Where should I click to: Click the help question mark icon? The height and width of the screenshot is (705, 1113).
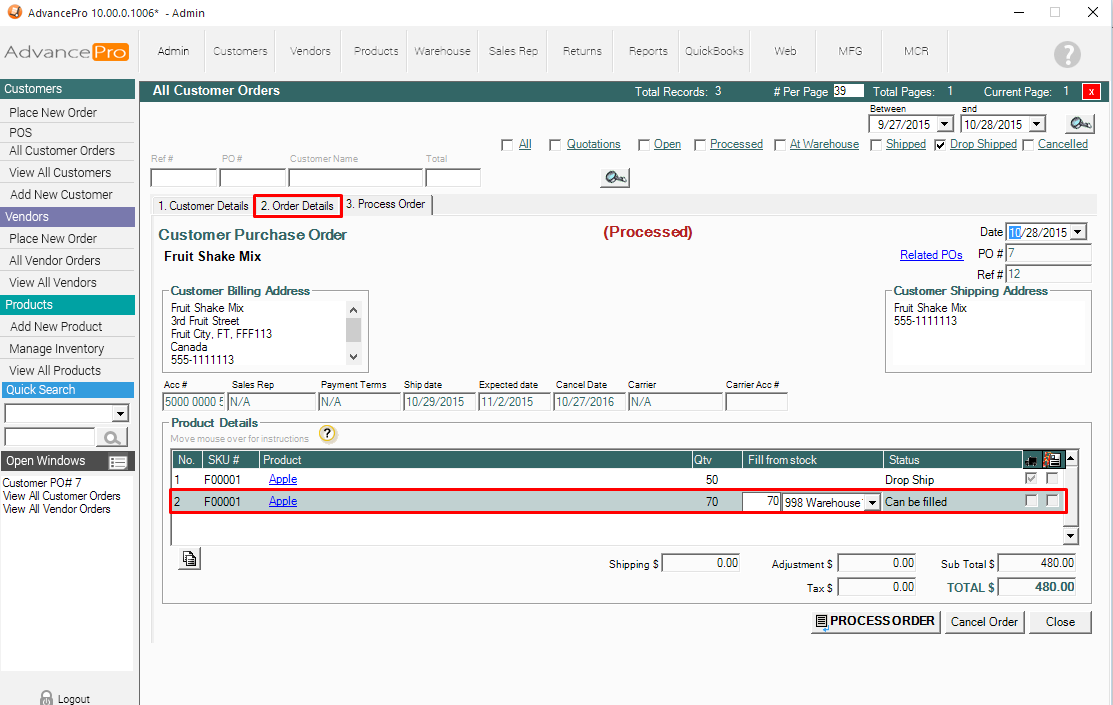pyautogui.click(x=1067, y=54)
